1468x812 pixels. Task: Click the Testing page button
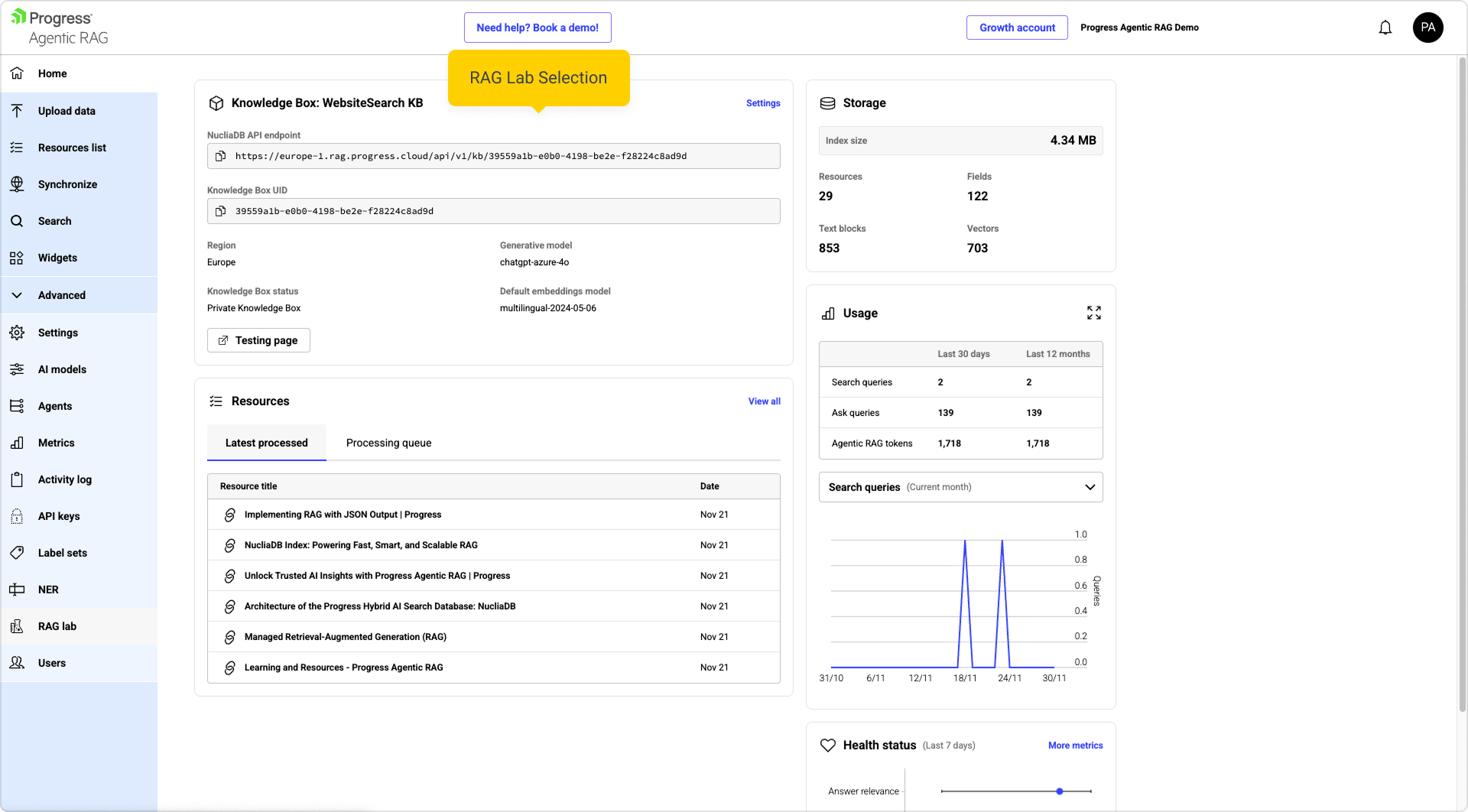coord(258,340)
